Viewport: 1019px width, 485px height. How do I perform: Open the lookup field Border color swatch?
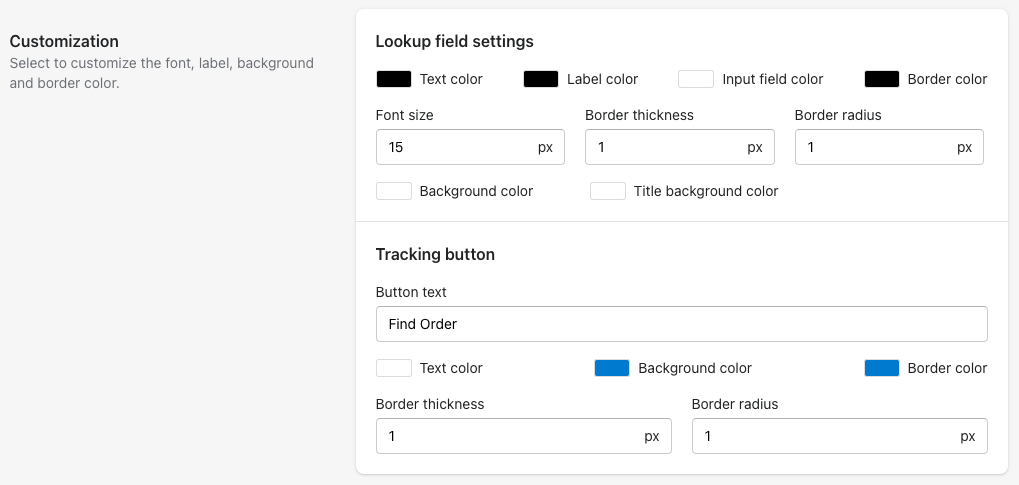click(882, 79)
